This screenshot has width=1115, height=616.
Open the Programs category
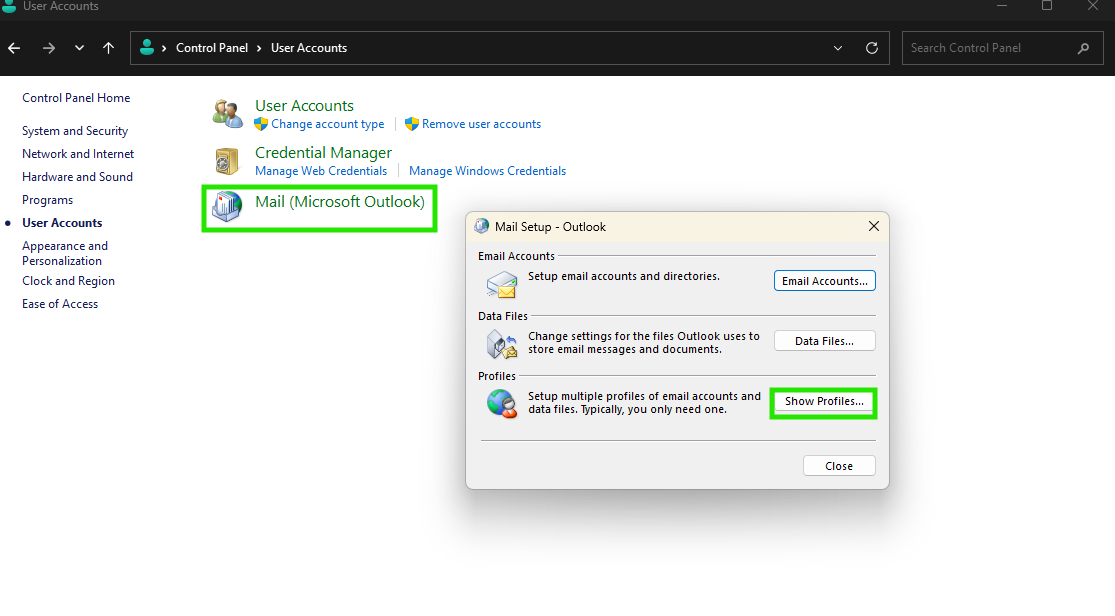[x=47, y=200]
